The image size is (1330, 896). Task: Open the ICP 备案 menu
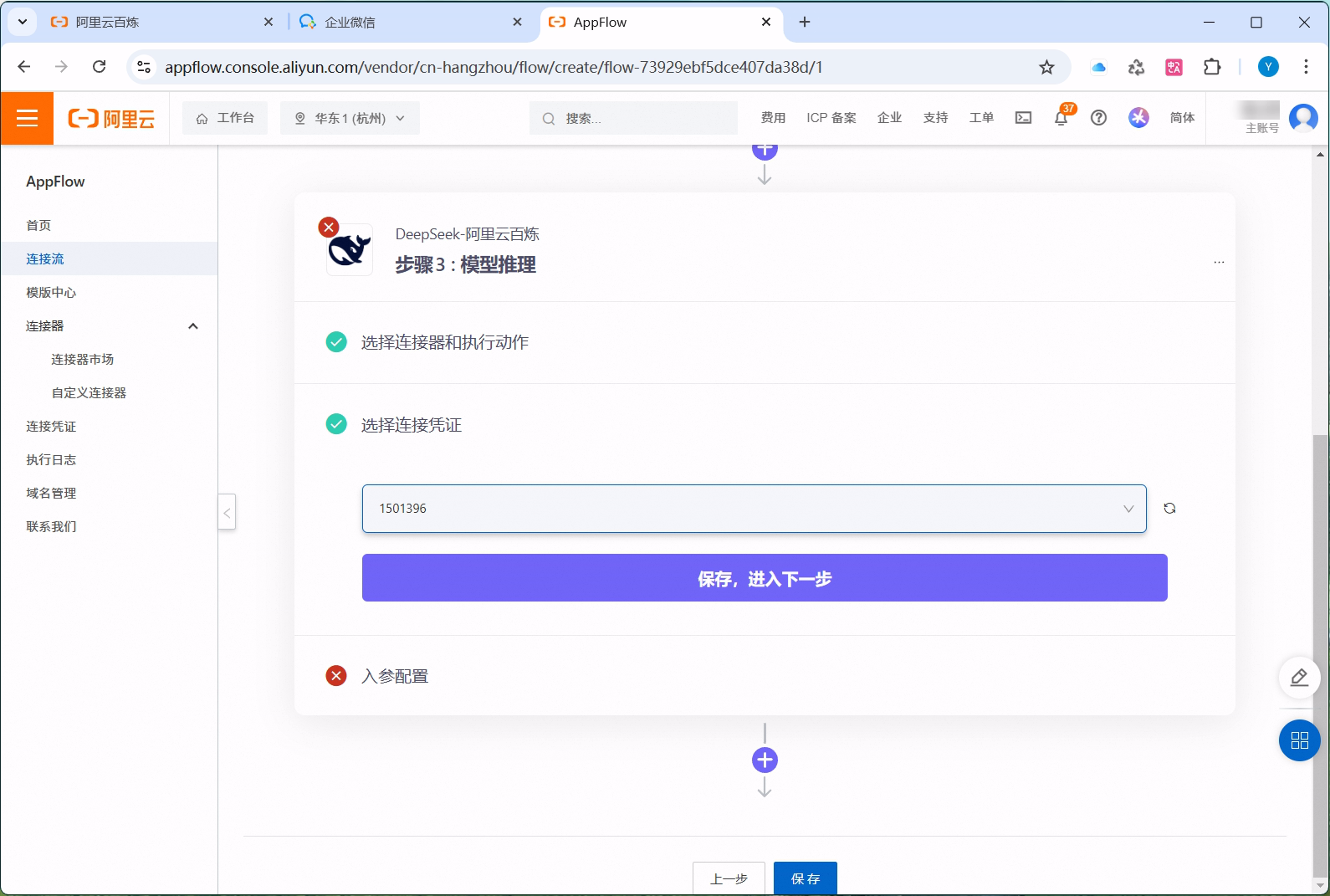point(831,118)
